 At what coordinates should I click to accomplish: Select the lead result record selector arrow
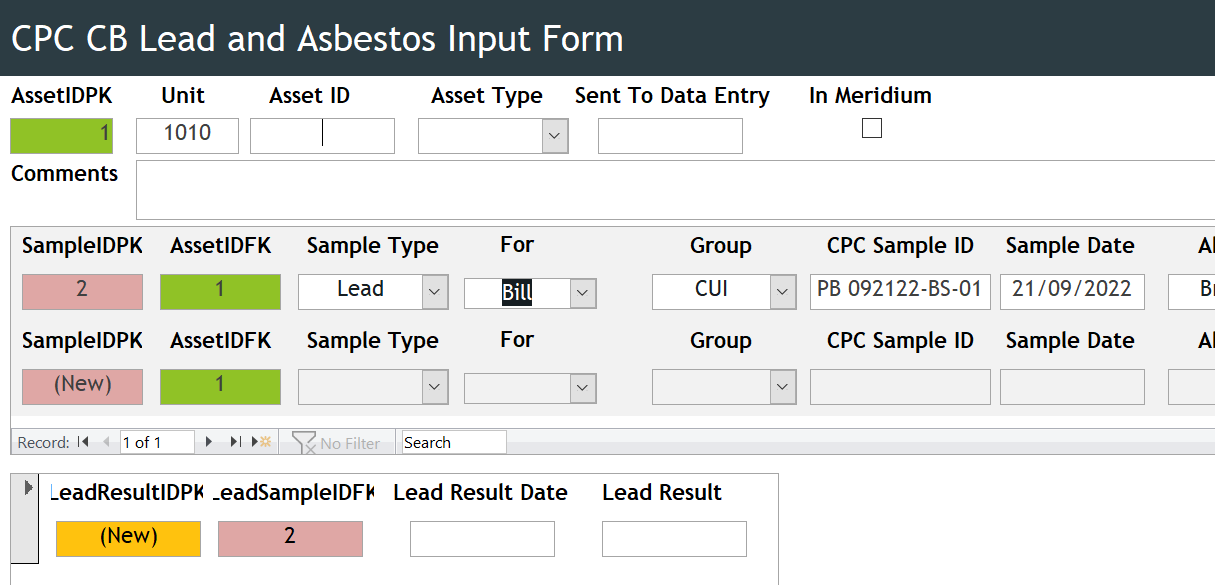(x=28, y=486)
